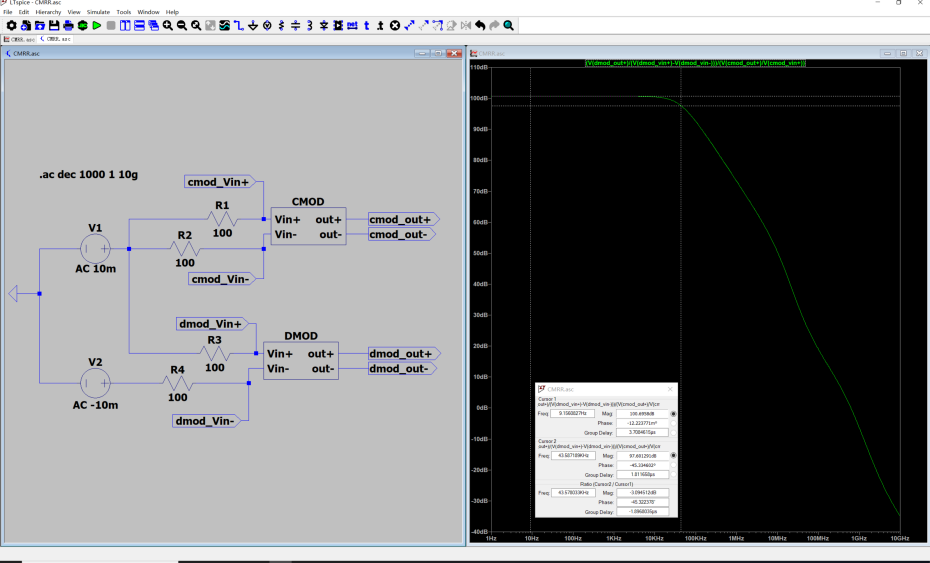The image size is (930, 563).
Task: Open the settings gear in the toolbar
Action: (11, 26)
